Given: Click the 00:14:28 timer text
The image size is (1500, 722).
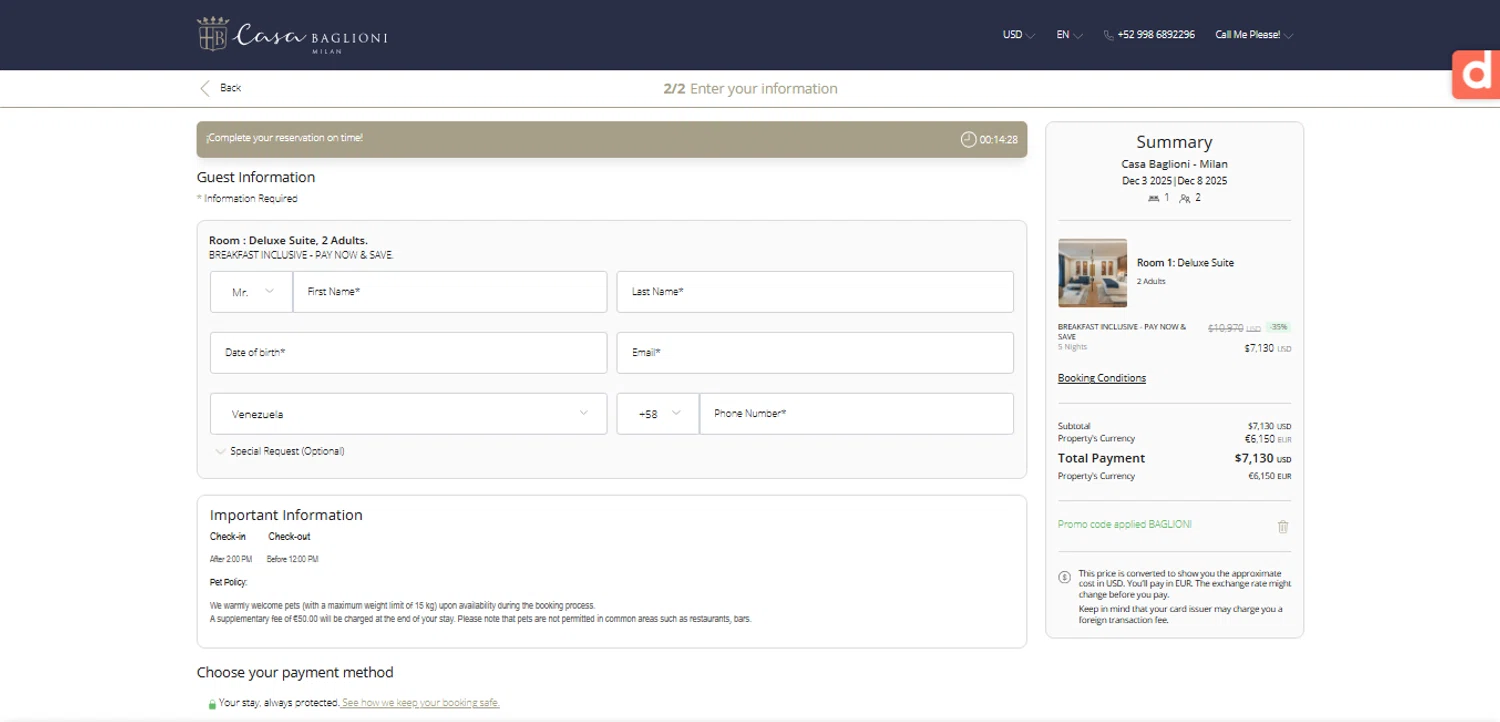Looking at the screenshot, I should (998, 140).
